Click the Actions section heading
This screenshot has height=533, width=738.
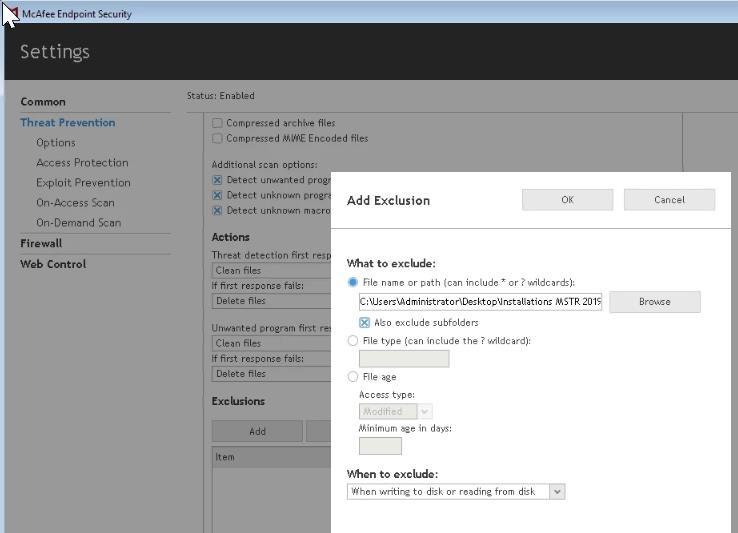tap(231, 237)
